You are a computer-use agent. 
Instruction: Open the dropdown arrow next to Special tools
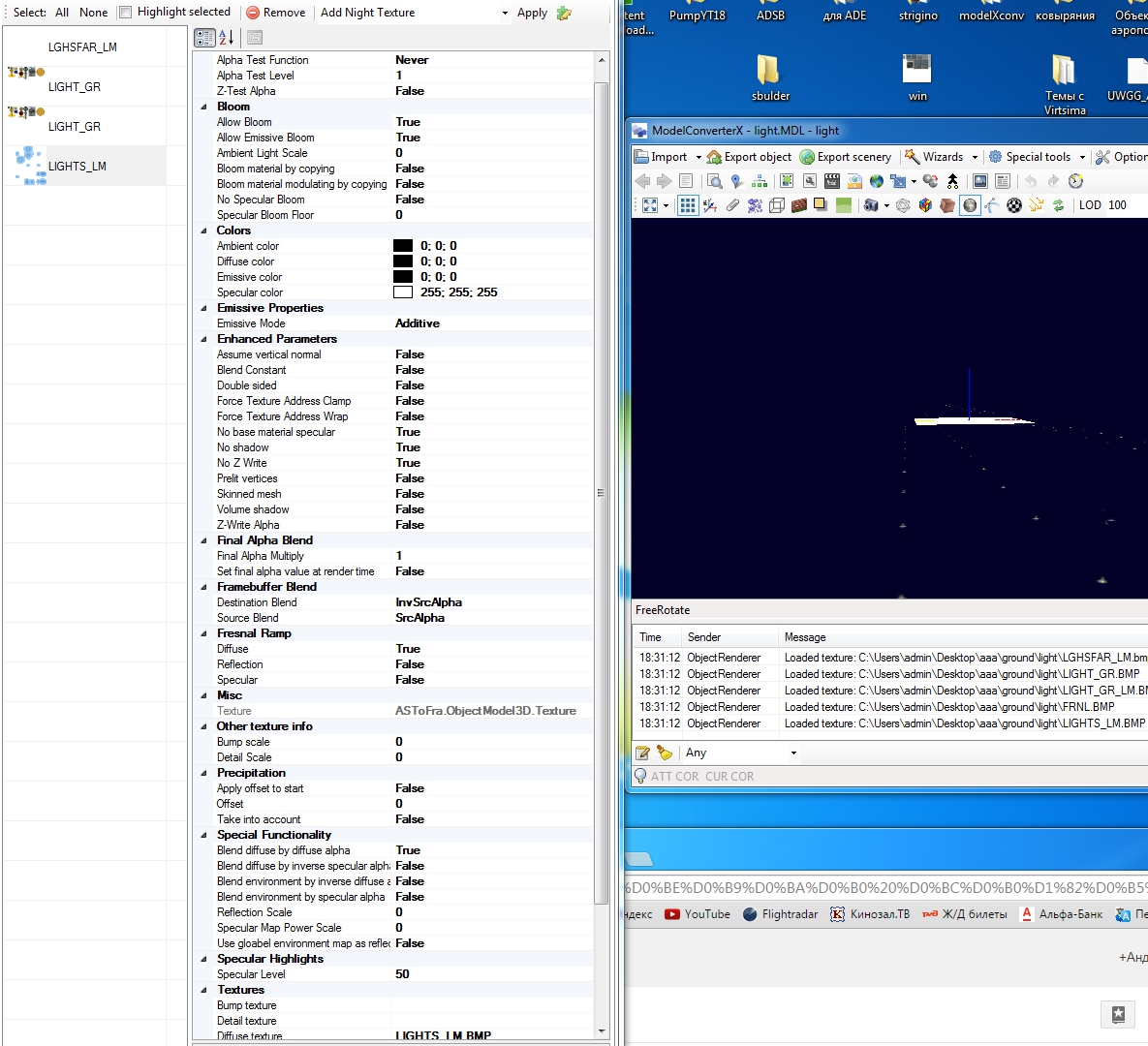tap(1082, 157)
